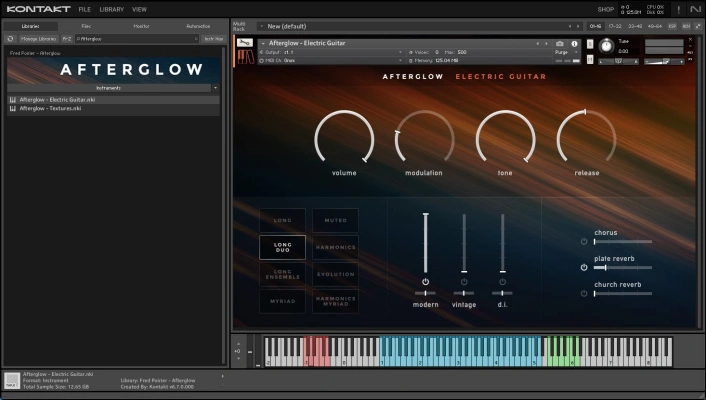
Task: Enable the church reverb power button
Action: (x=584, y=294)
